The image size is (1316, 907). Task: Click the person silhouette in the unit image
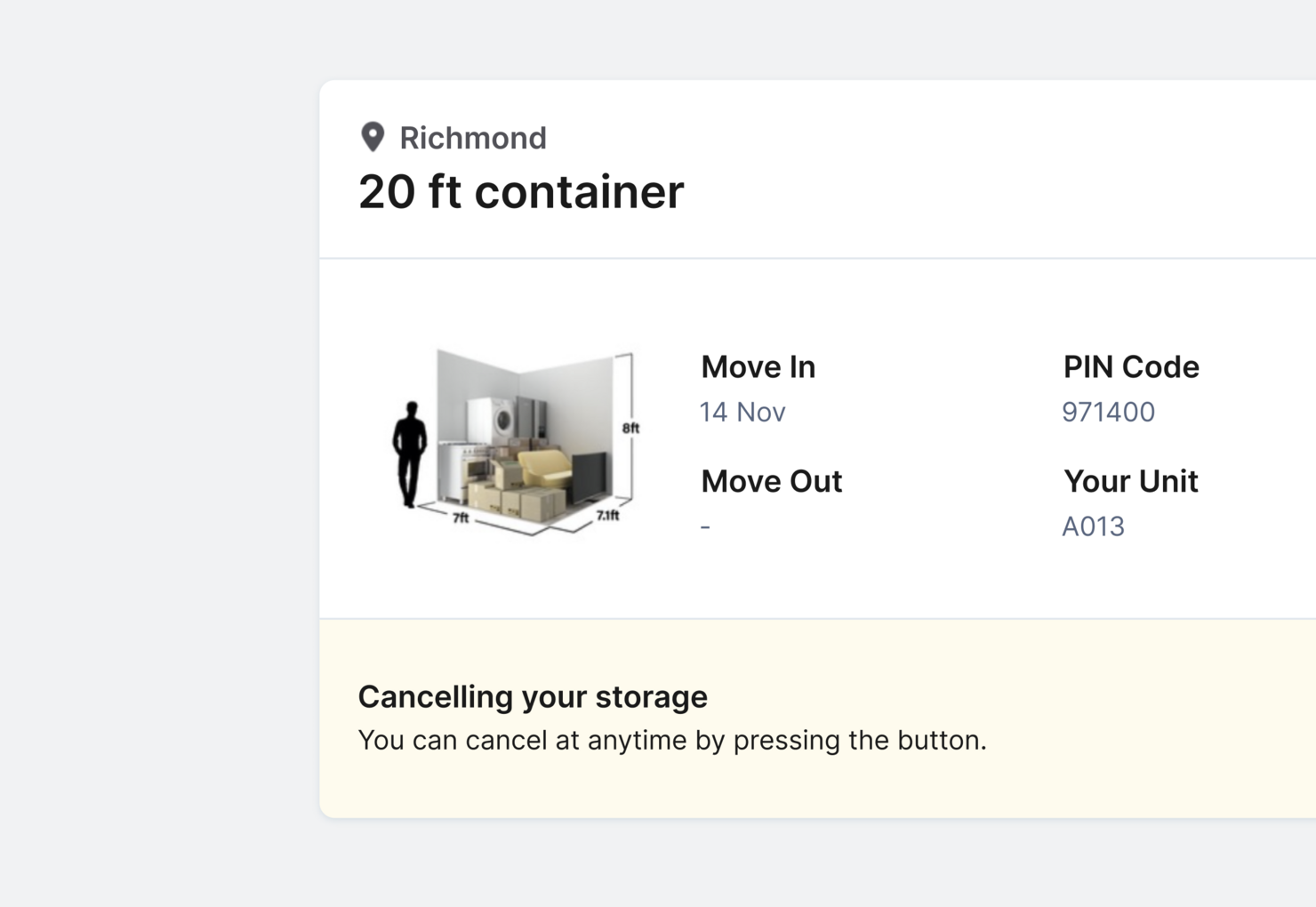point(410,453)
